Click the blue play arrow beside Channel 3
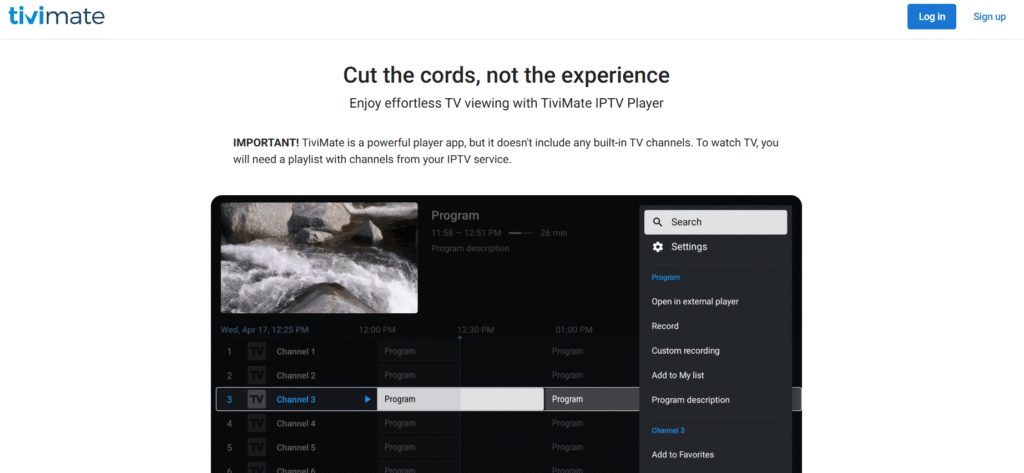This screenshot has width=1024, height=473. click(368, 400)
